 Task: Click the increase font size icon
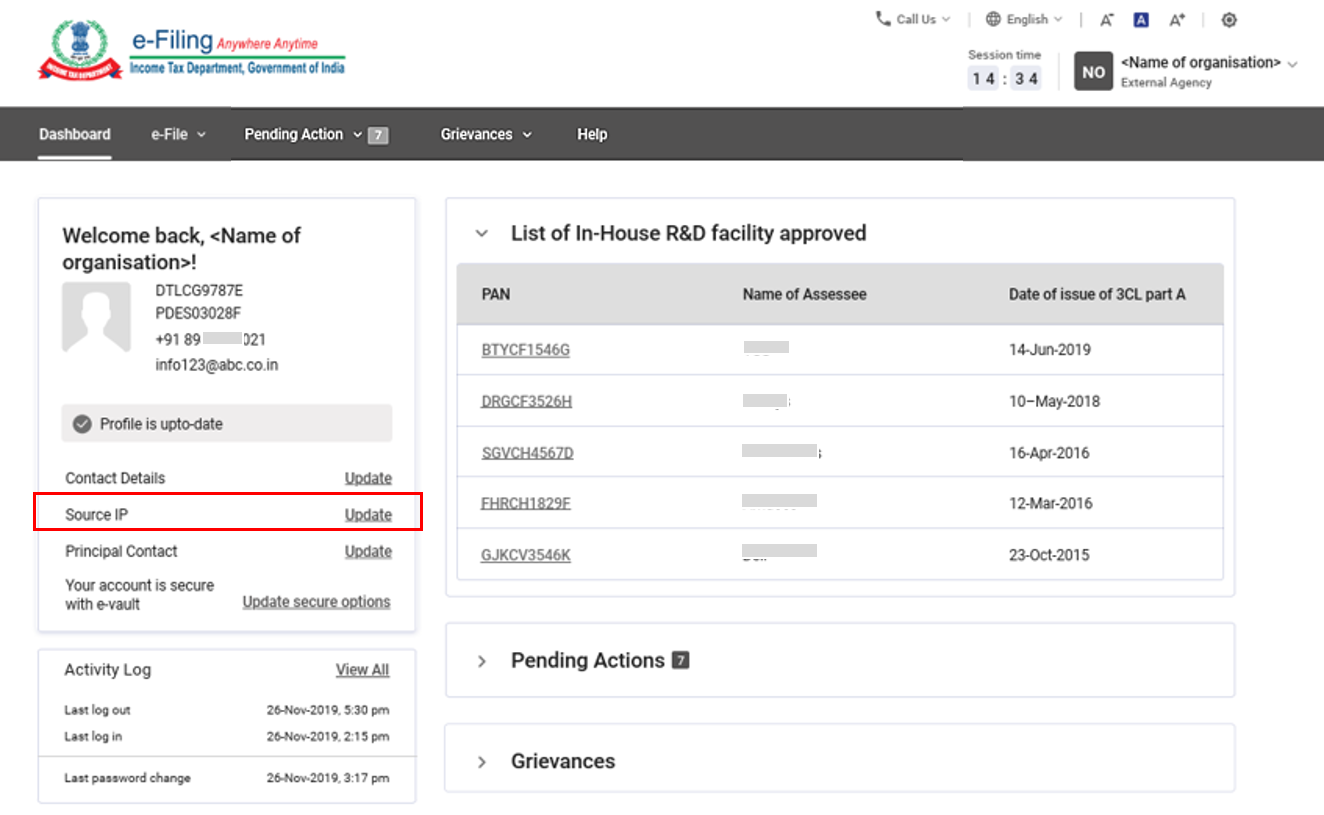1177,20
